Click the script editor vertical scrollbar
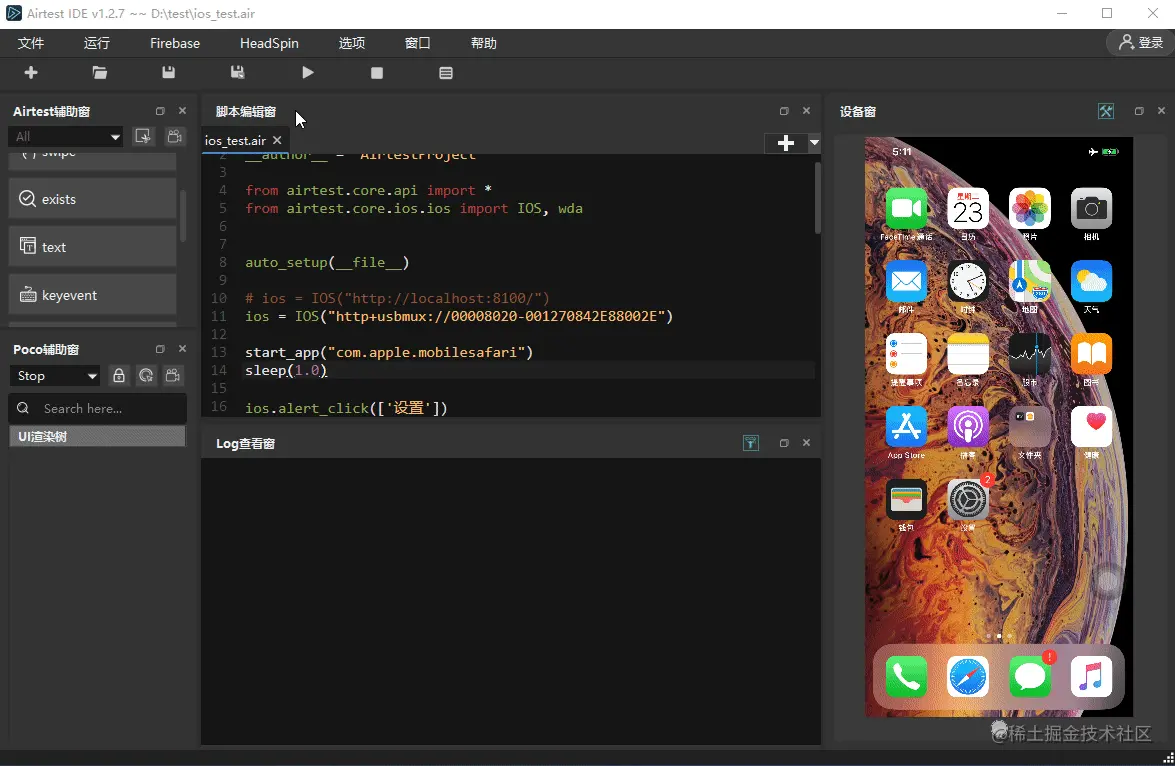1175x766 pixels. tap(818, 199)
